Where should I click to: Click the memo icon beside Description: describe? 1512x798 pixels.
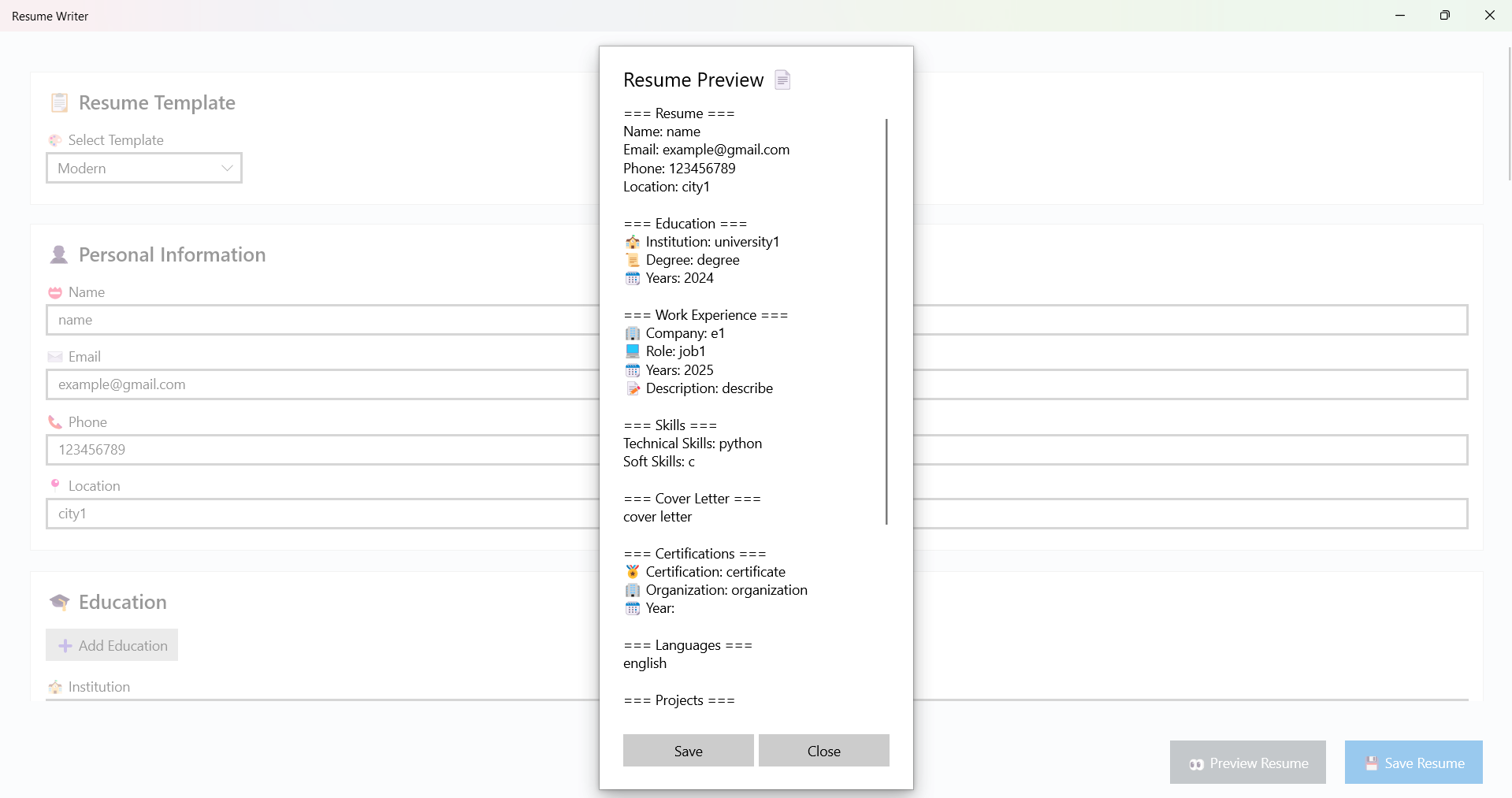click(x=633, y=388)
